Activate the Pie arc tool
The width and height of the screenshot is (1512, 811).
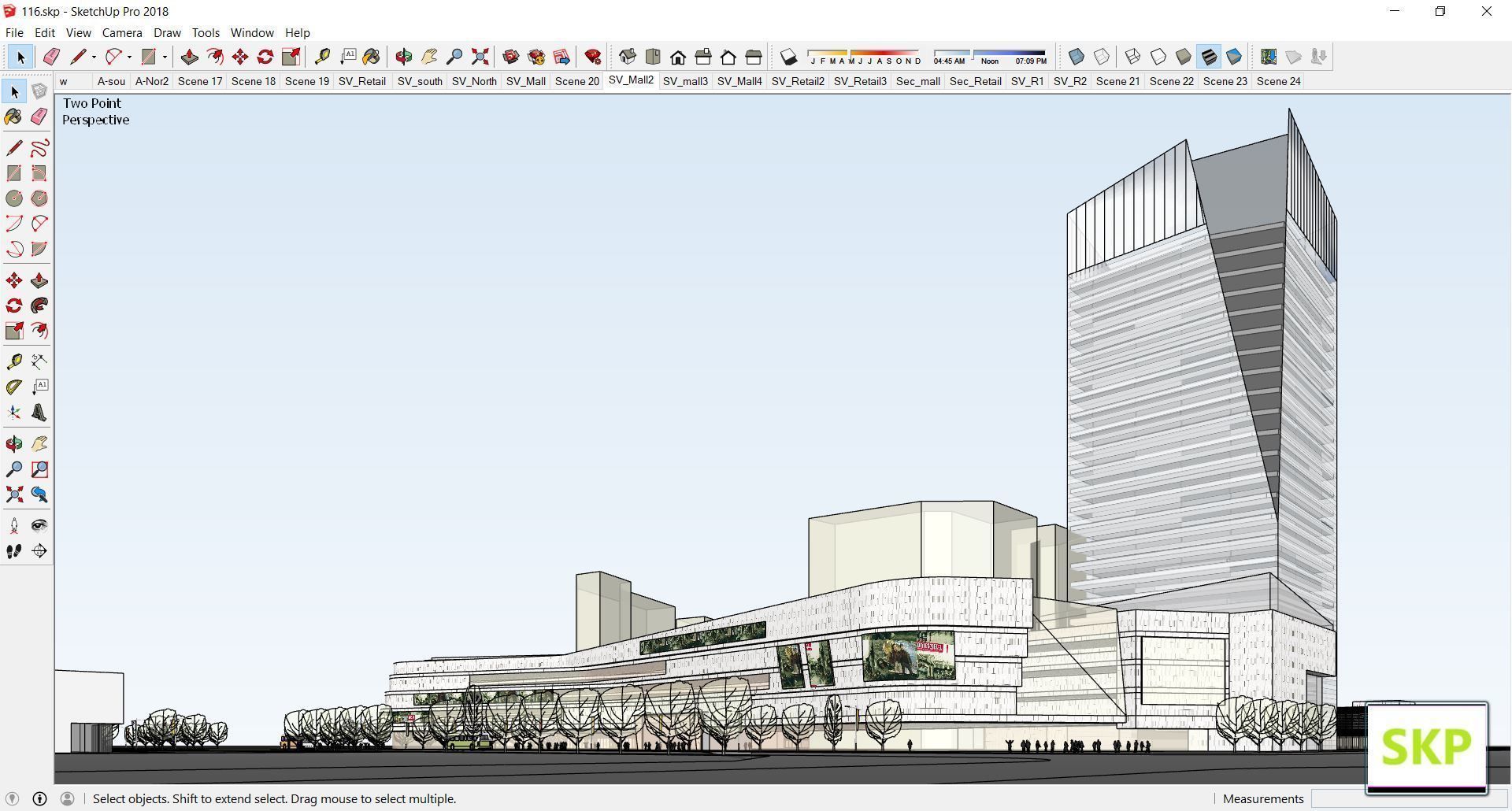[39, 249]
